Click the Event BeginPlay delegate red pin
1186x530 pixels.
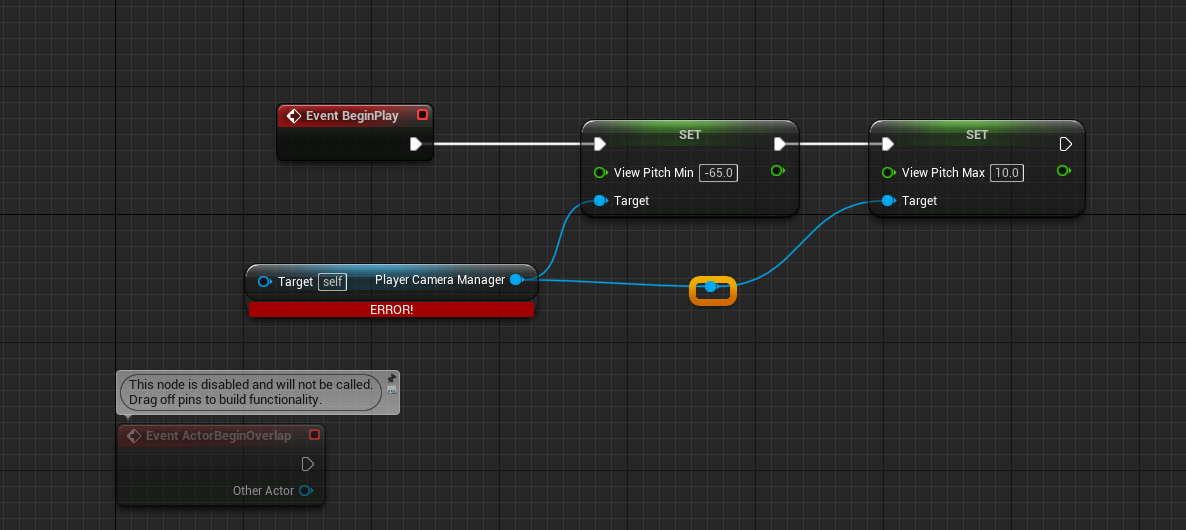[x=423, y=116]
